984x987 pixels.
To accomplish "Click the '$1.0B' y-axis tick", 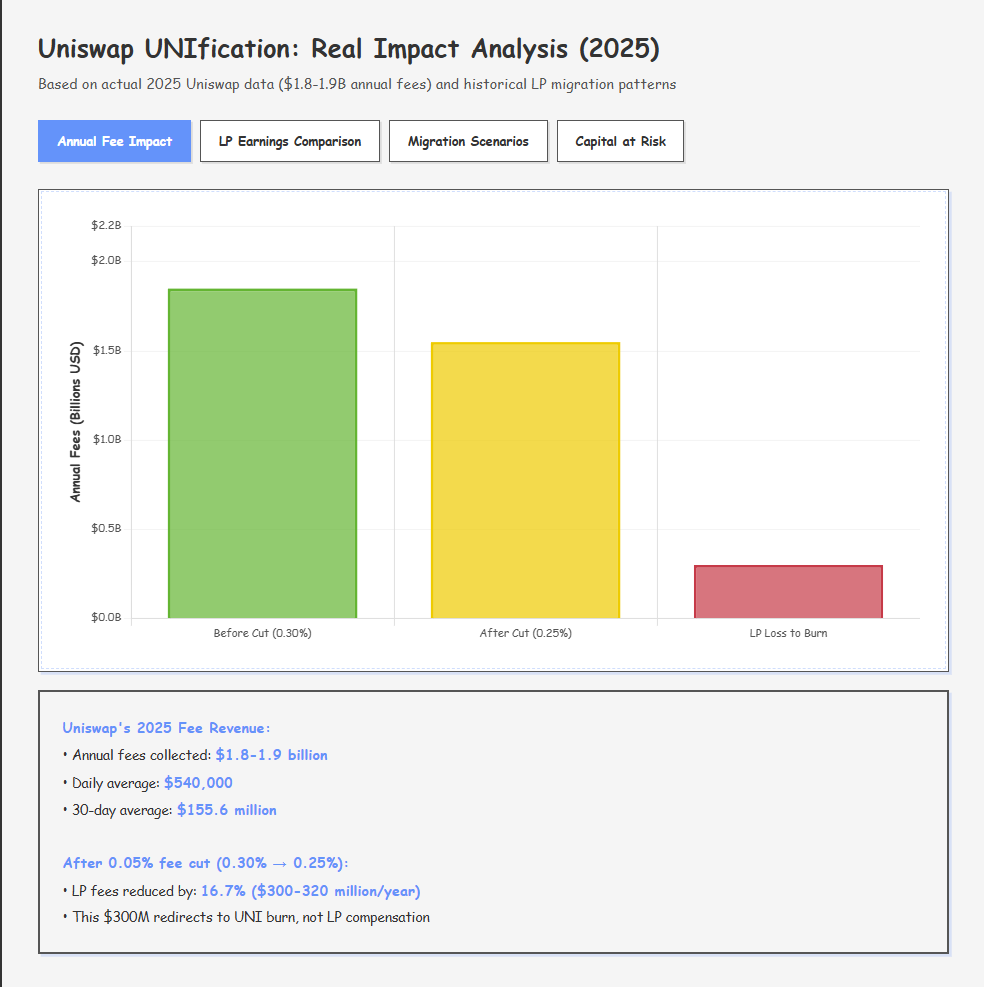I will point(107,440).
